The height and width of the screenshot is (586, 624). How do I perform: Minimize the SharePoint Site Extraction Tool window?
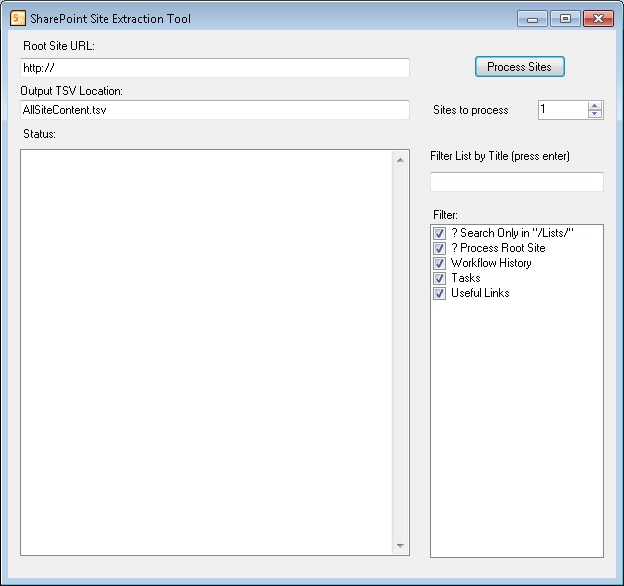coord(532,19)
